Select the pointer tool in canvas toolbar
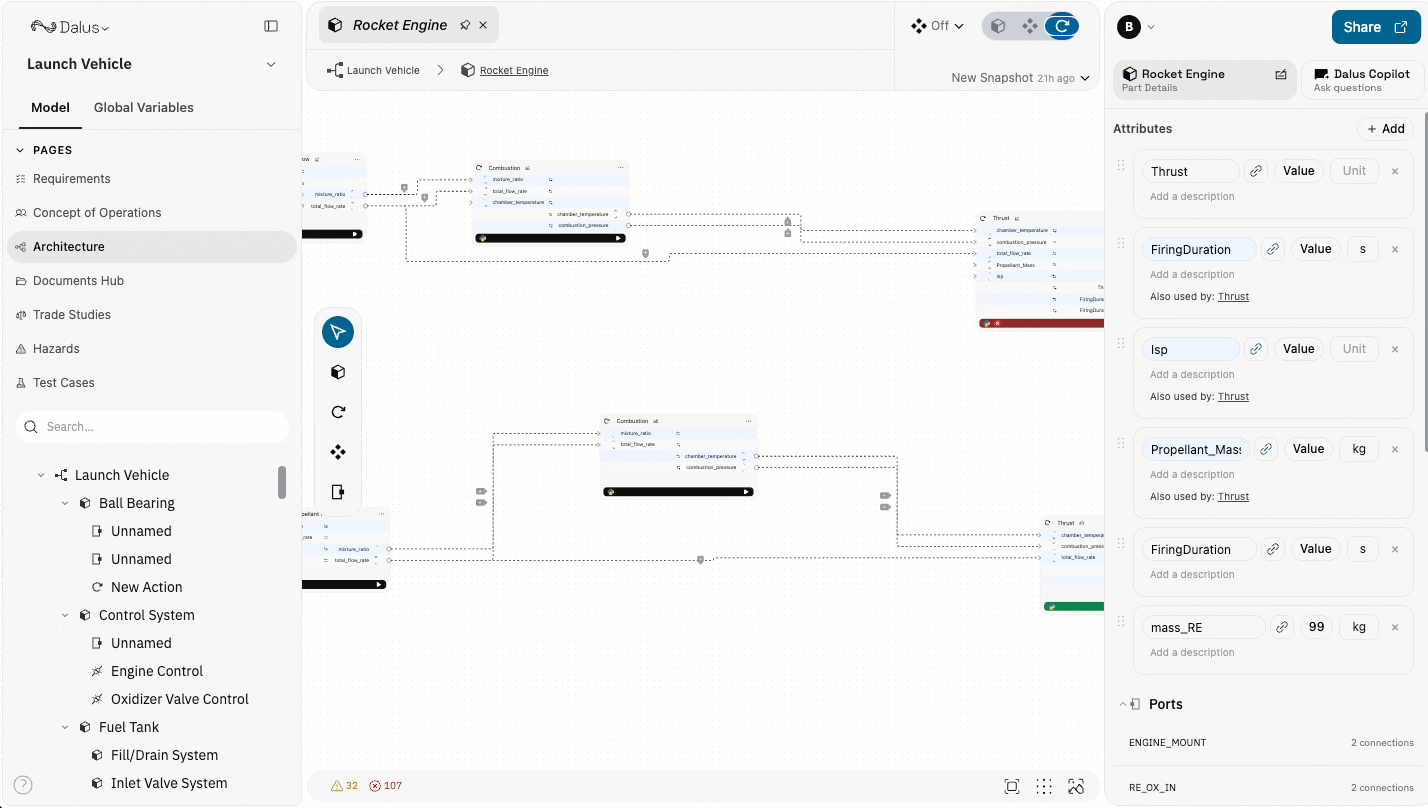The width and height of the screenshot is (1428, 808). point(338,332)
